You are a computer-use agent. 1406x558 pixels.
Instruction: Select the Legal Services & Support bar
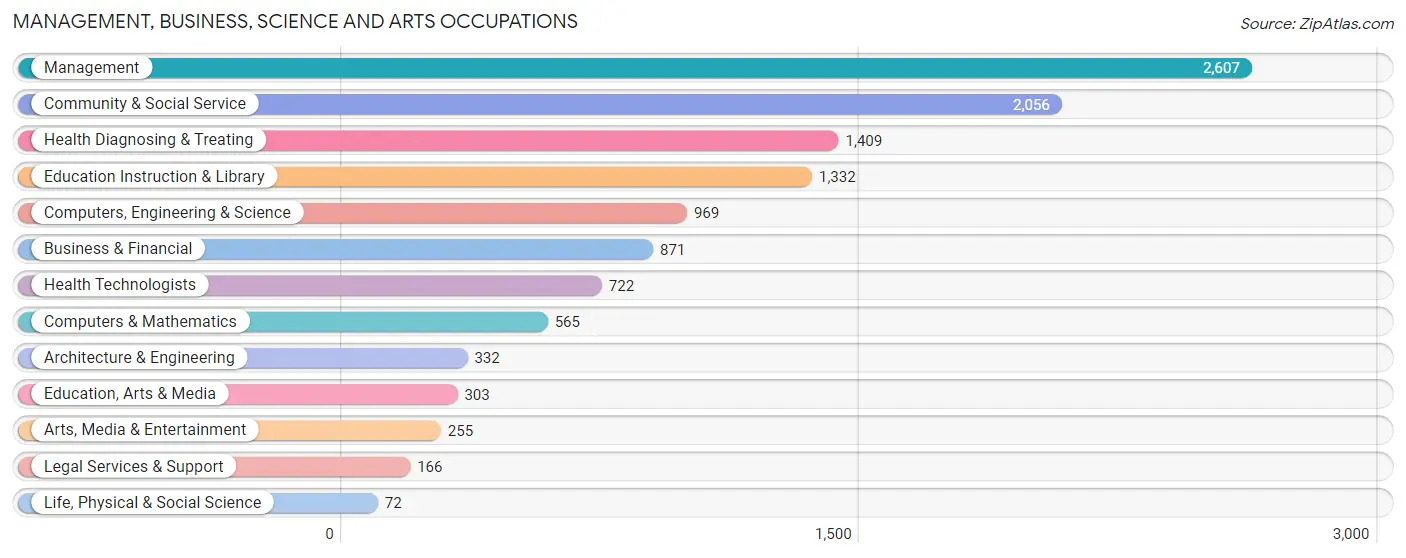214,467
